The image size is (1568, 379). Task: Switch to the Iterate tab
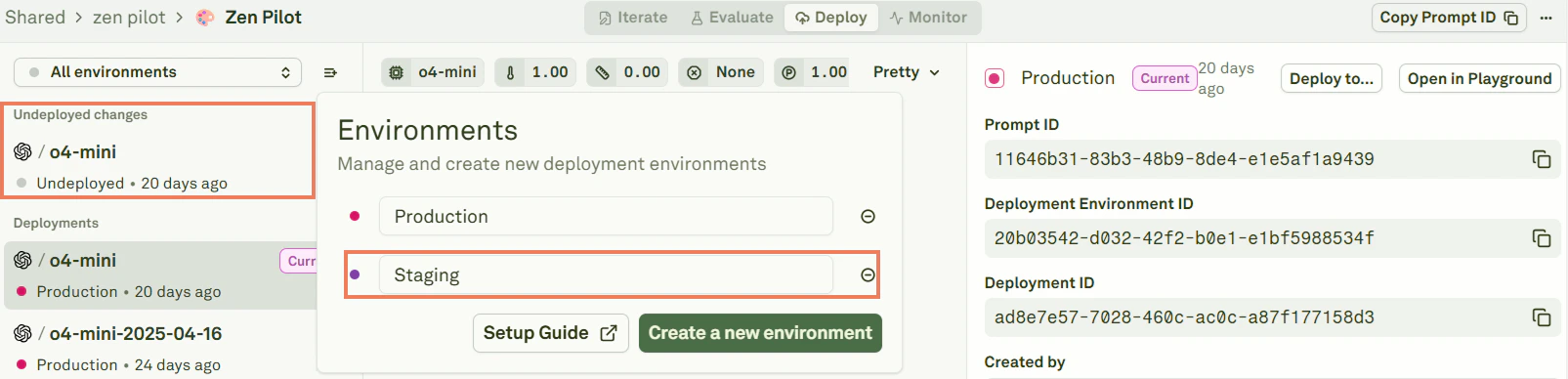[x=633, y=18]
